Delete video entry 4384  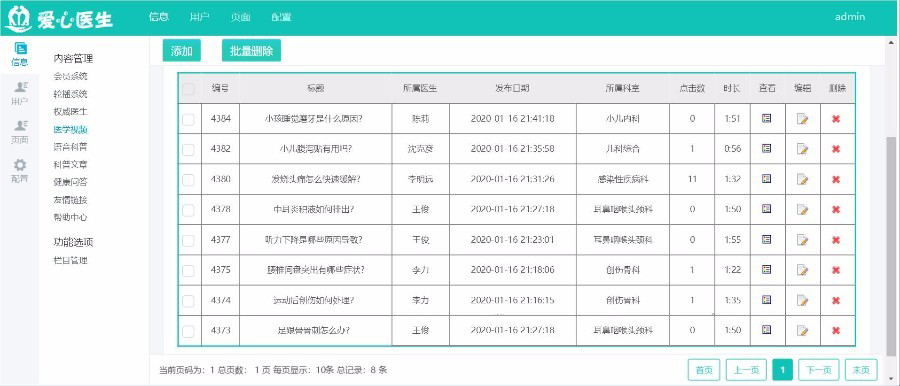(836, 119)
